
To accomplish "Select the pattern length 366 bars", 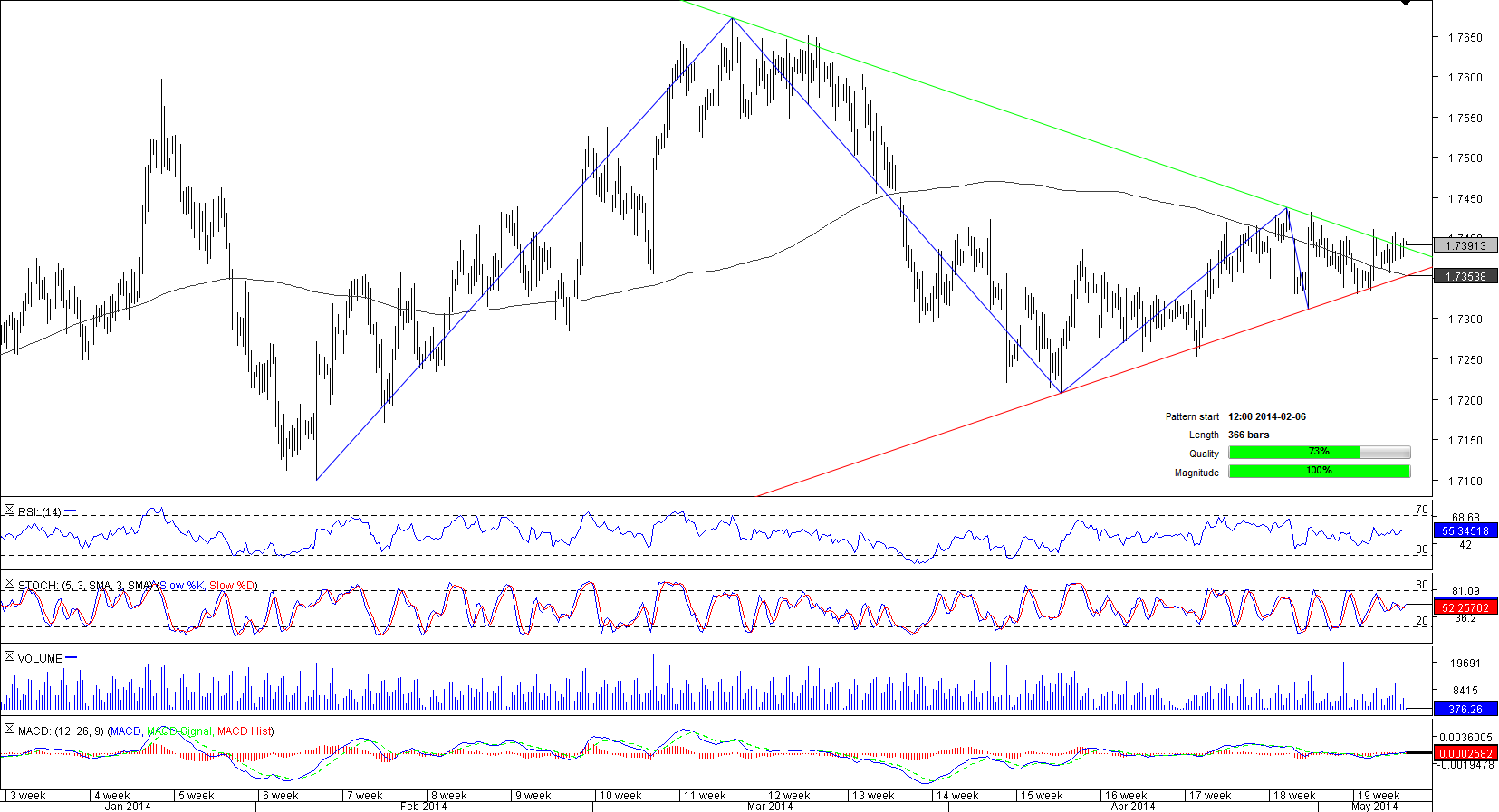I will click(1249, 435).
